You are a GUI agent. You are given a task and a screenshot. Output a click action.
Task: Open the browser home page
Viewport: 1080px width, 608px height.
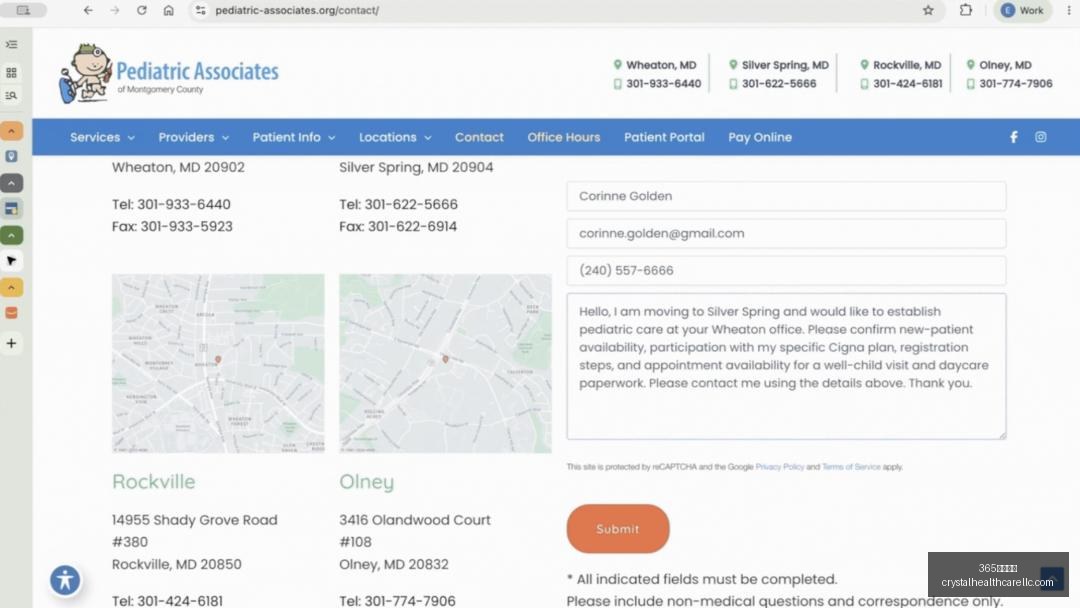point(169,10)
